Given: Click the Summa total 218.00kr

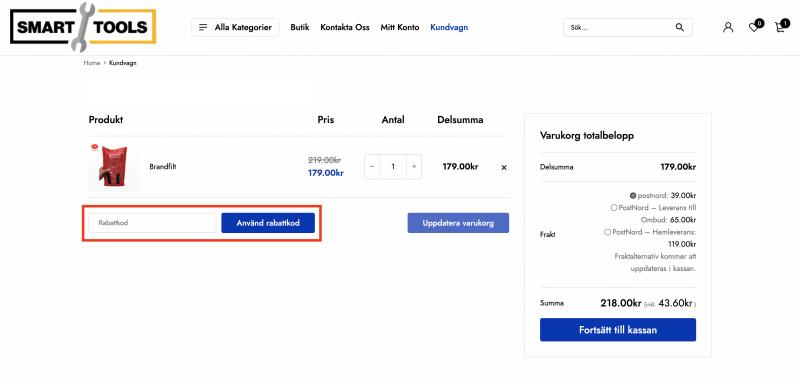Looking at the screenshot, I should [620, 303].
